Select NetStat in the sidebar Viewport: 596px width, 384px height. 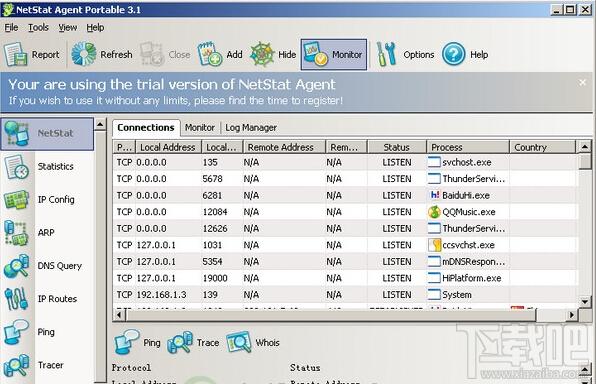47,133
